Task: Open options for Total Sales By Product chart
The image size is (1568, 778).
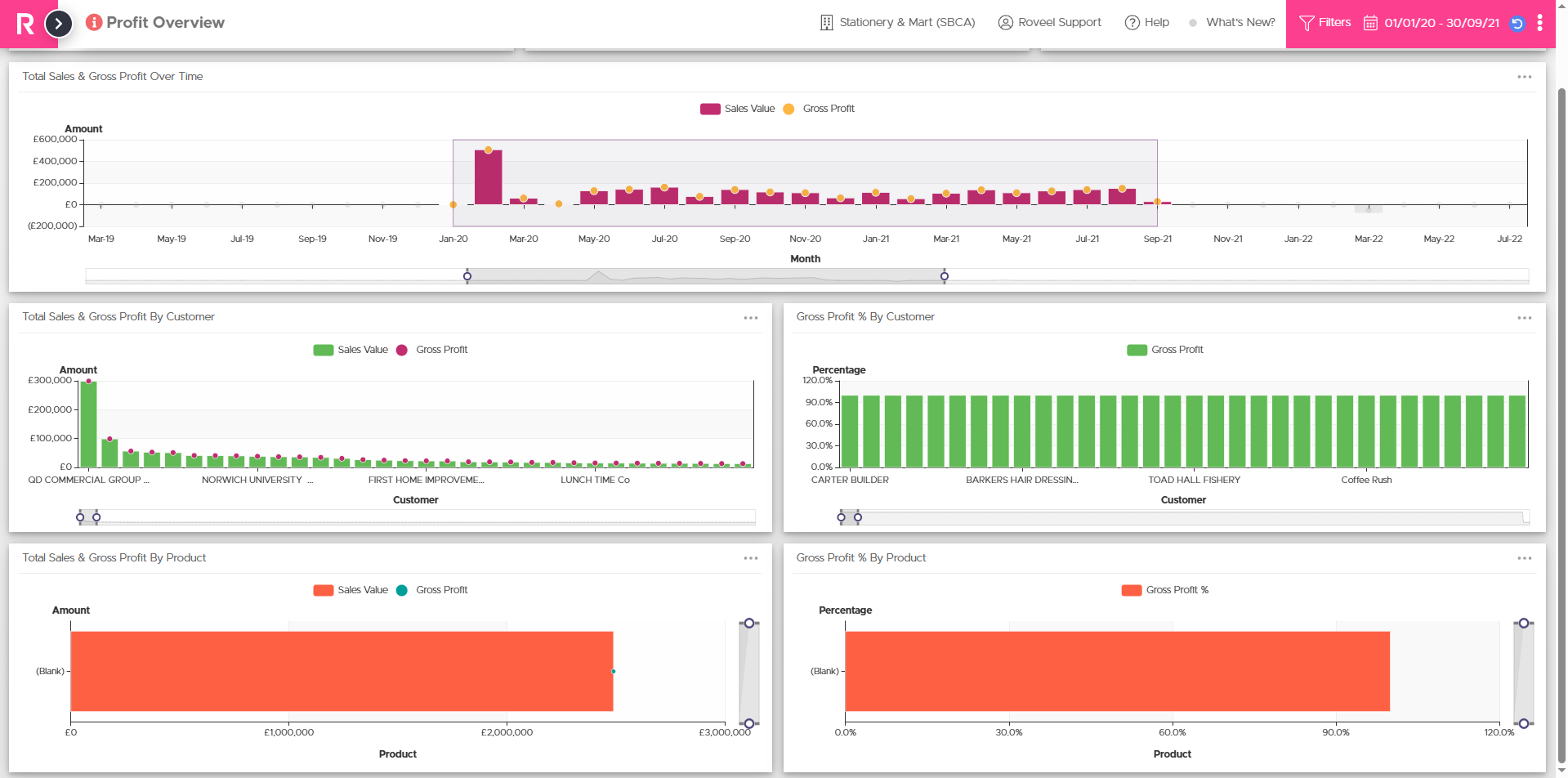Action: click(x=751, y=558)
